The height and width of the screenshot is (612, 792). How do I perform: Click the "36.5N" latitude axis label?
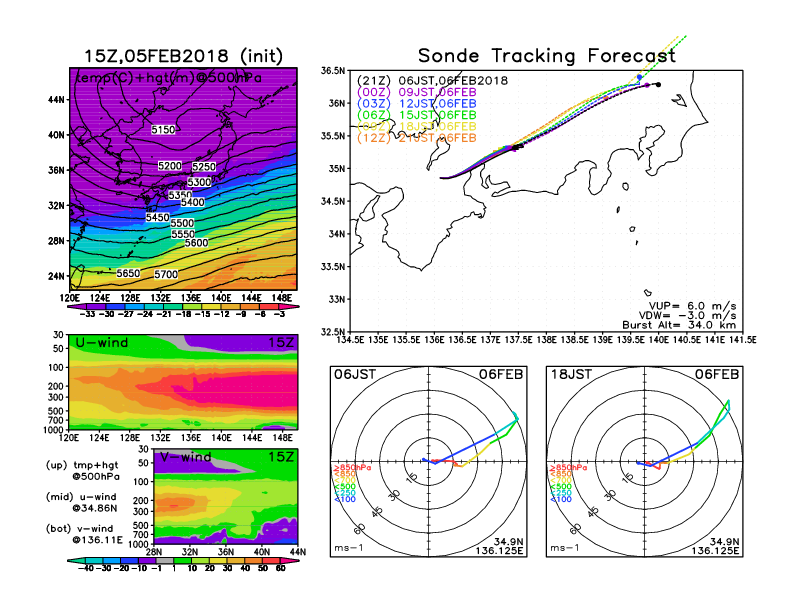tap(332, 71)
